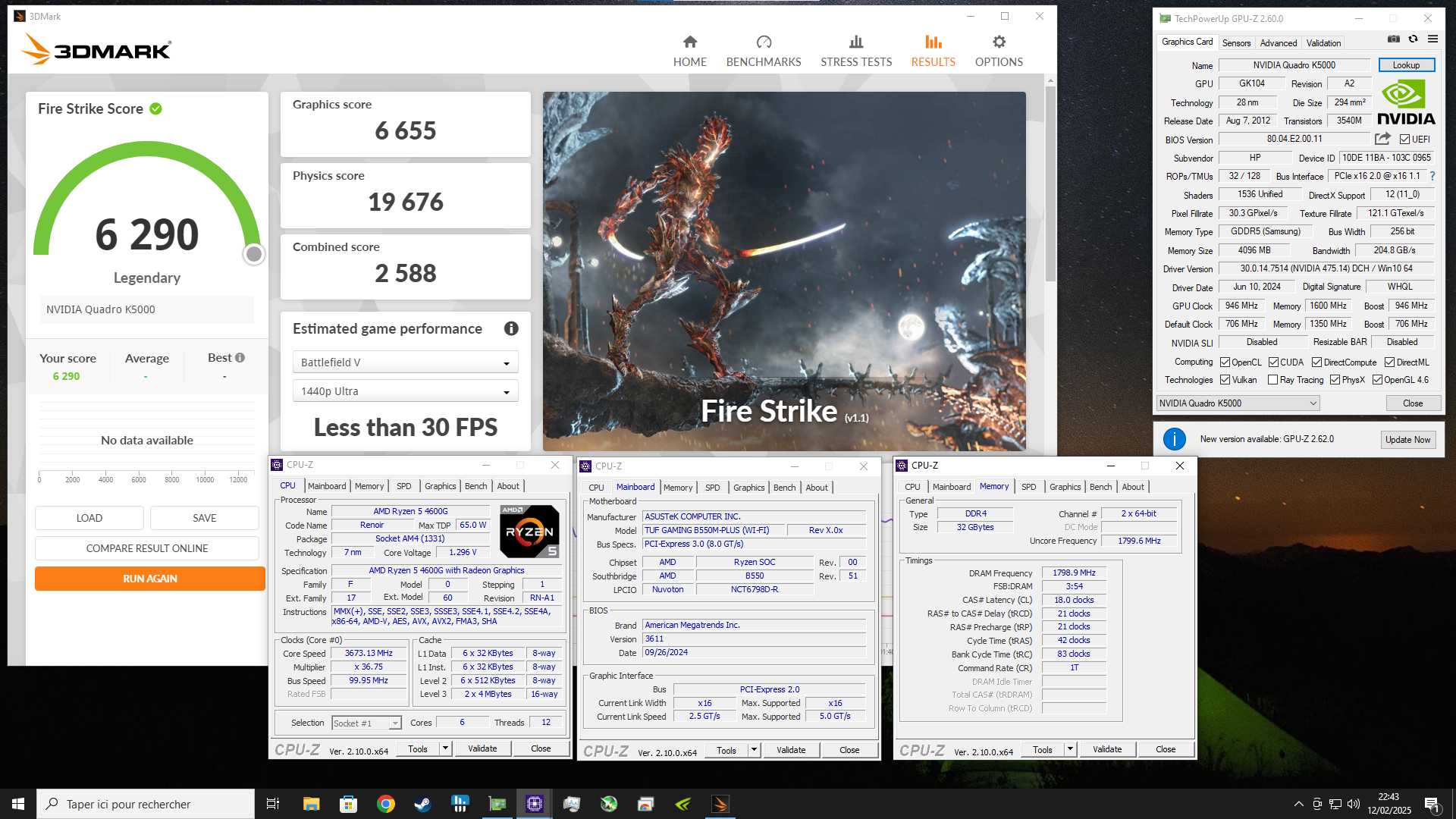This screenshot has height=819, width=1456.
Task: Switch to the Advanced tab in GPU-Z
Action: pyautogui.click(x=1279, y=43)
